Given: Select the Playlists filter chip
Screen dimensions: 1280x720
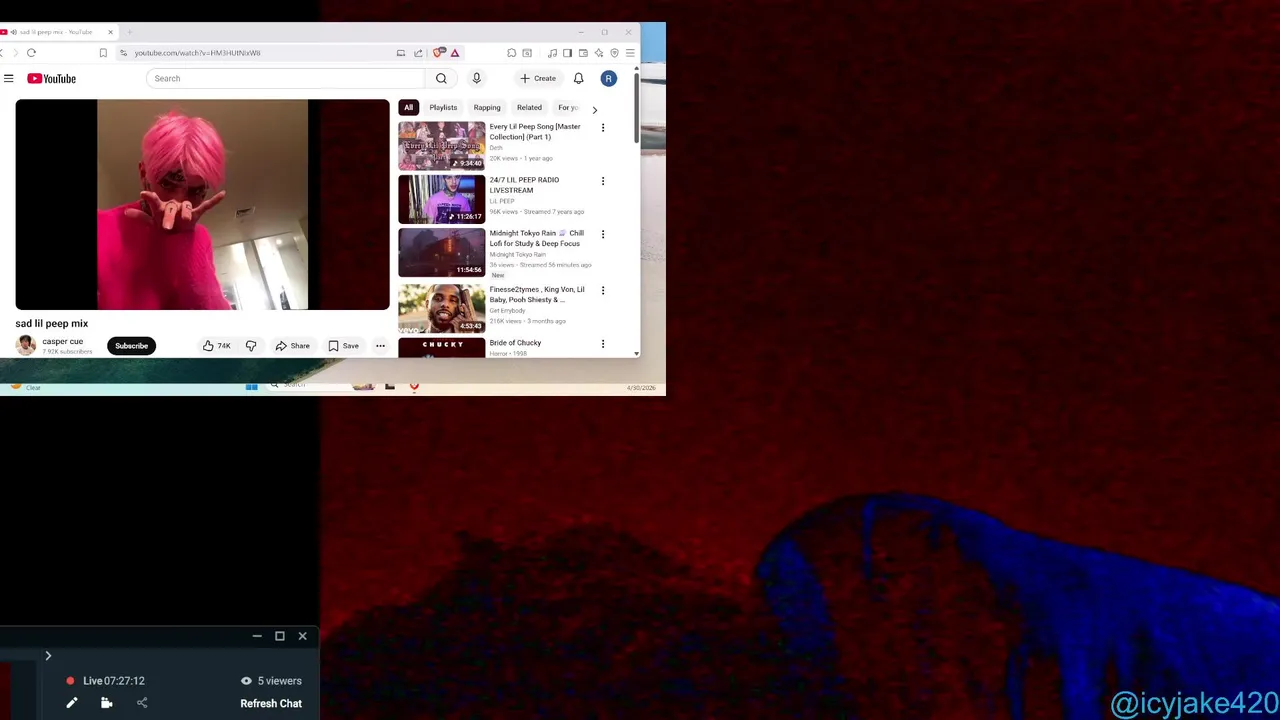Looking at the screenshot, I should [x=443, y=107].
